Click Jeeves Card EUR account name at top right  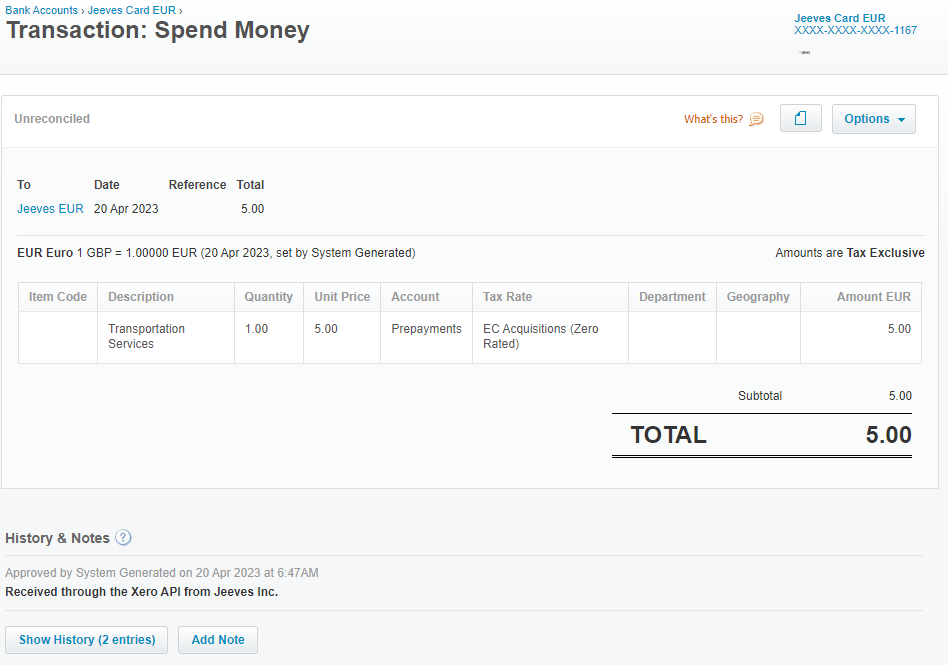pyautogui.click(x=839, y=18)
